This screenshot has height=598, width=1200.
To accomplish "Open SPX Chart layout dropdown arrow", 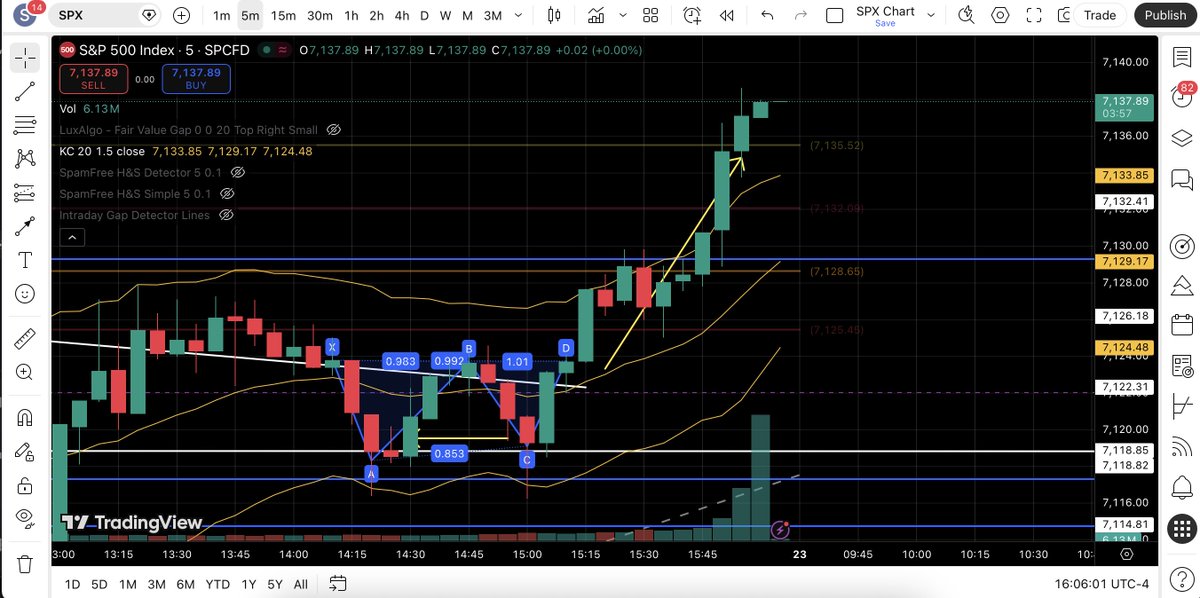I will coord(931,15).
